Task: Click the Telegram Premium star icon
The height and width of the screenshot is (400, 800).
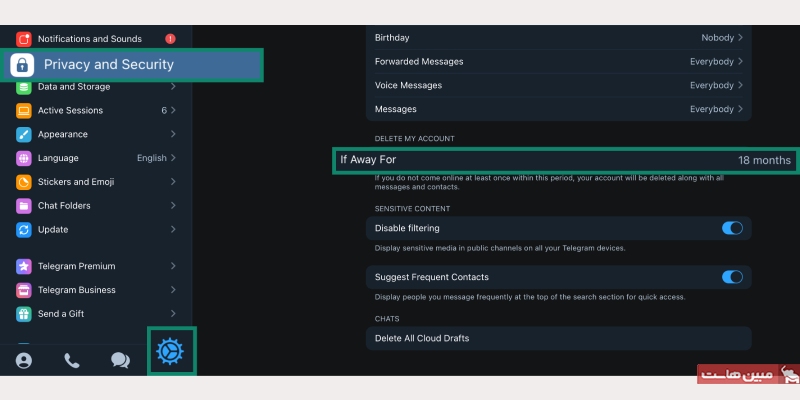Action: click(x=23, y=266)
